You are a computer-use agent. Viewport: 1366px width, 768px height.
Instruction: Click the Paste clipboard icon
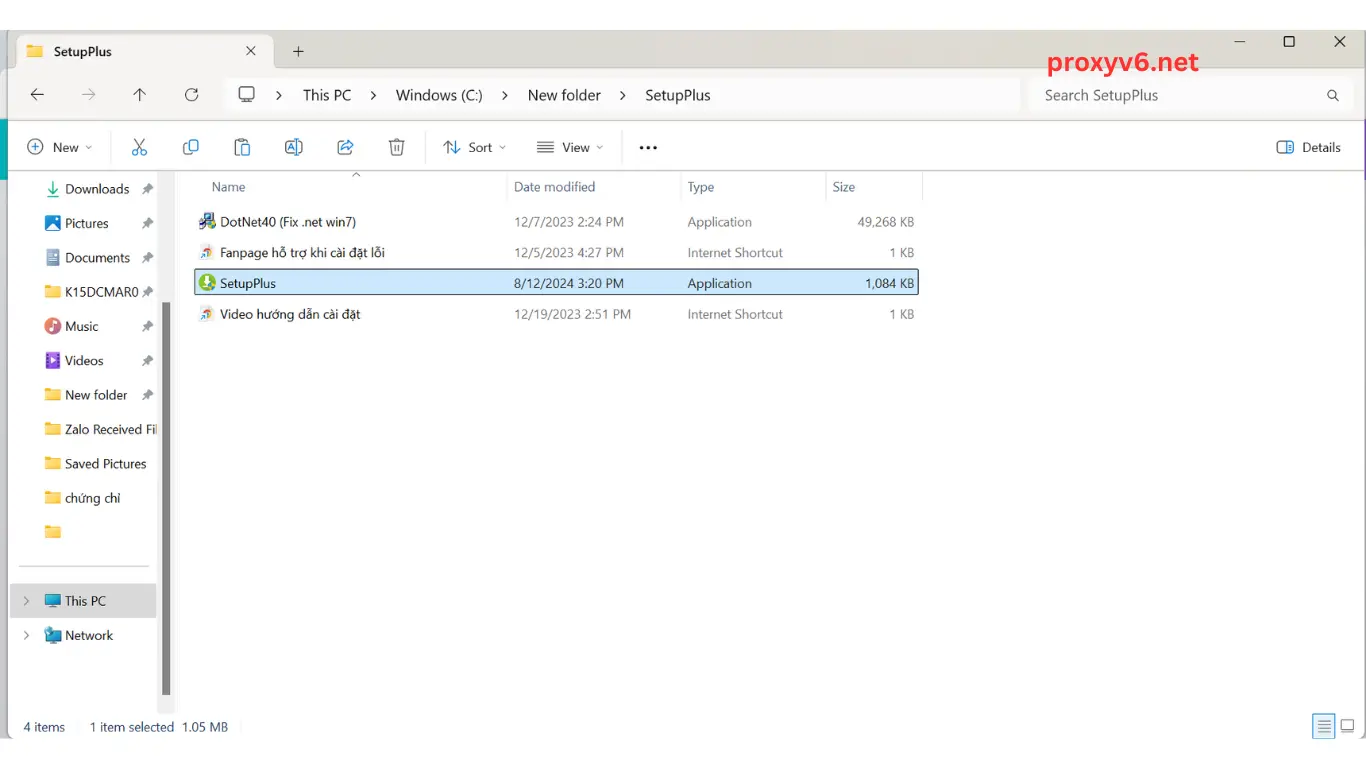pos(242,147)
